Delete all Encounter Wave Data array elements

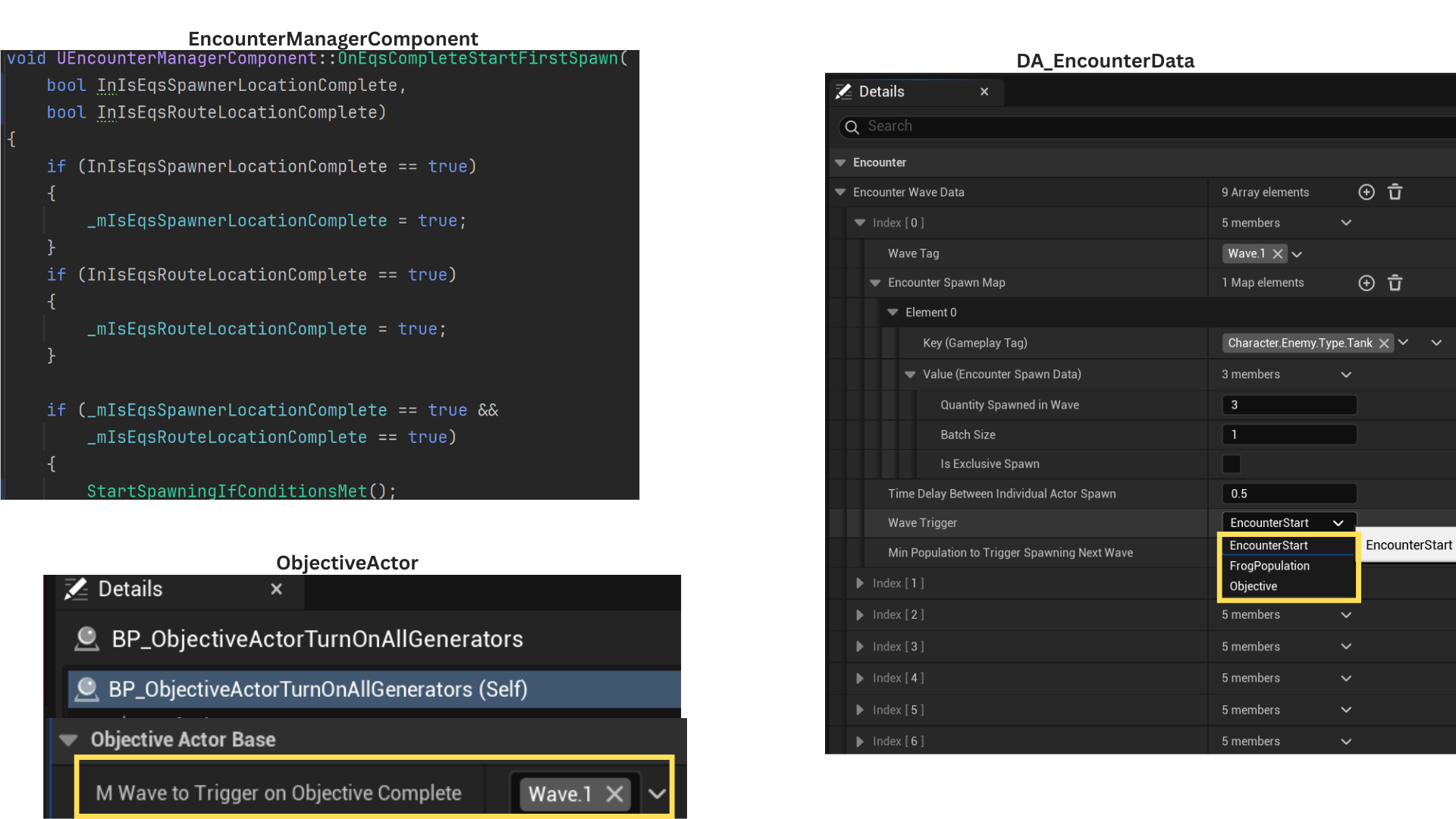(1395, 193)
